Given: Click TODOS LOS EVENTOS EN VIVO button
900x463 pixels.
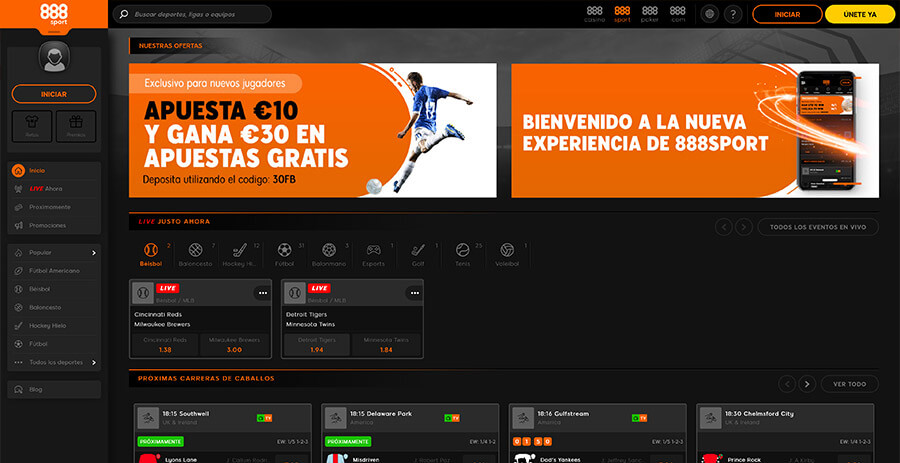Looking at the screenshot, I should [x=818, y=227].
